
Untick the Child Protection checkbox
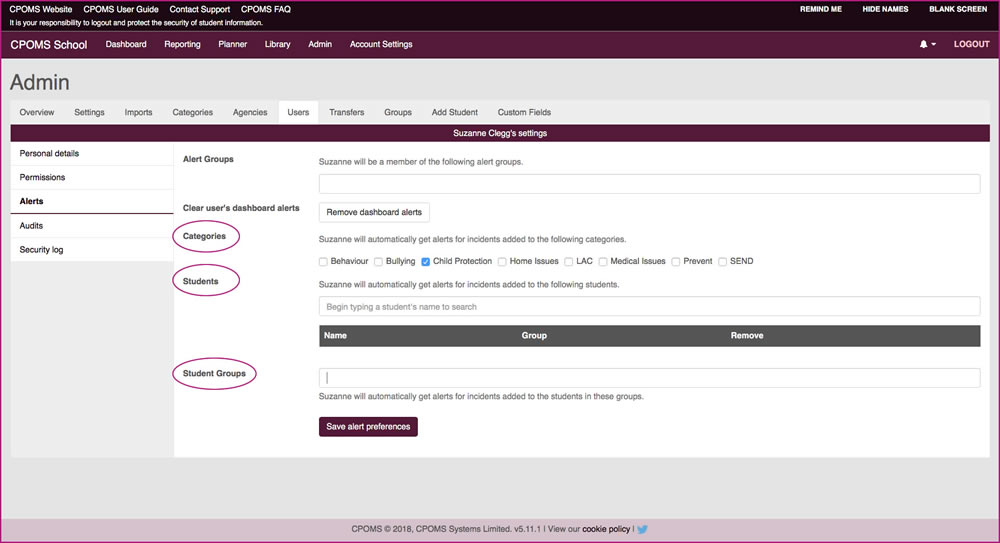pos(425,262)
